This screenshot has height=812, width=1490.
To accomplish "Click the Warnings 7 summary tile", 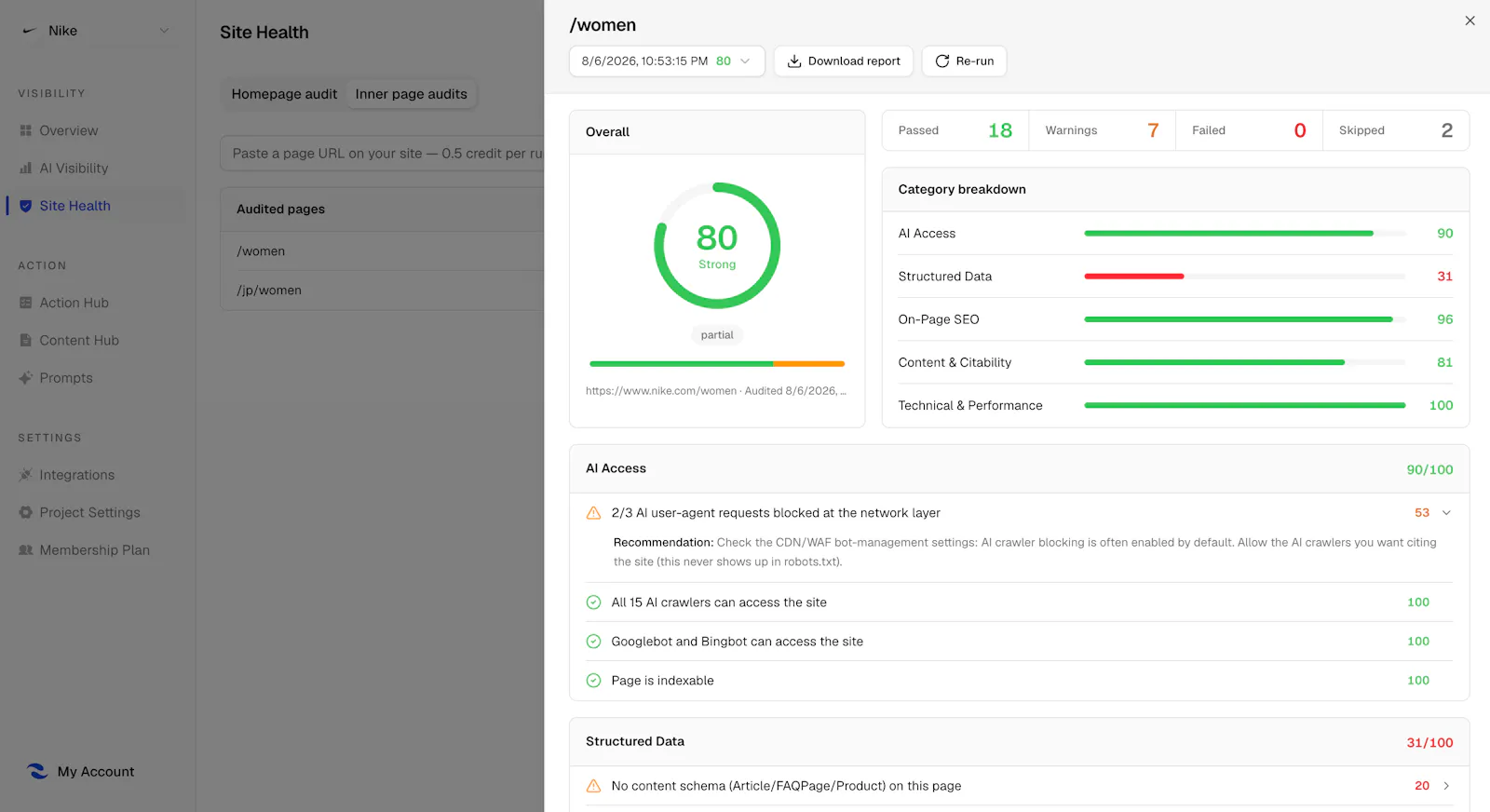I will (1103, 130).
